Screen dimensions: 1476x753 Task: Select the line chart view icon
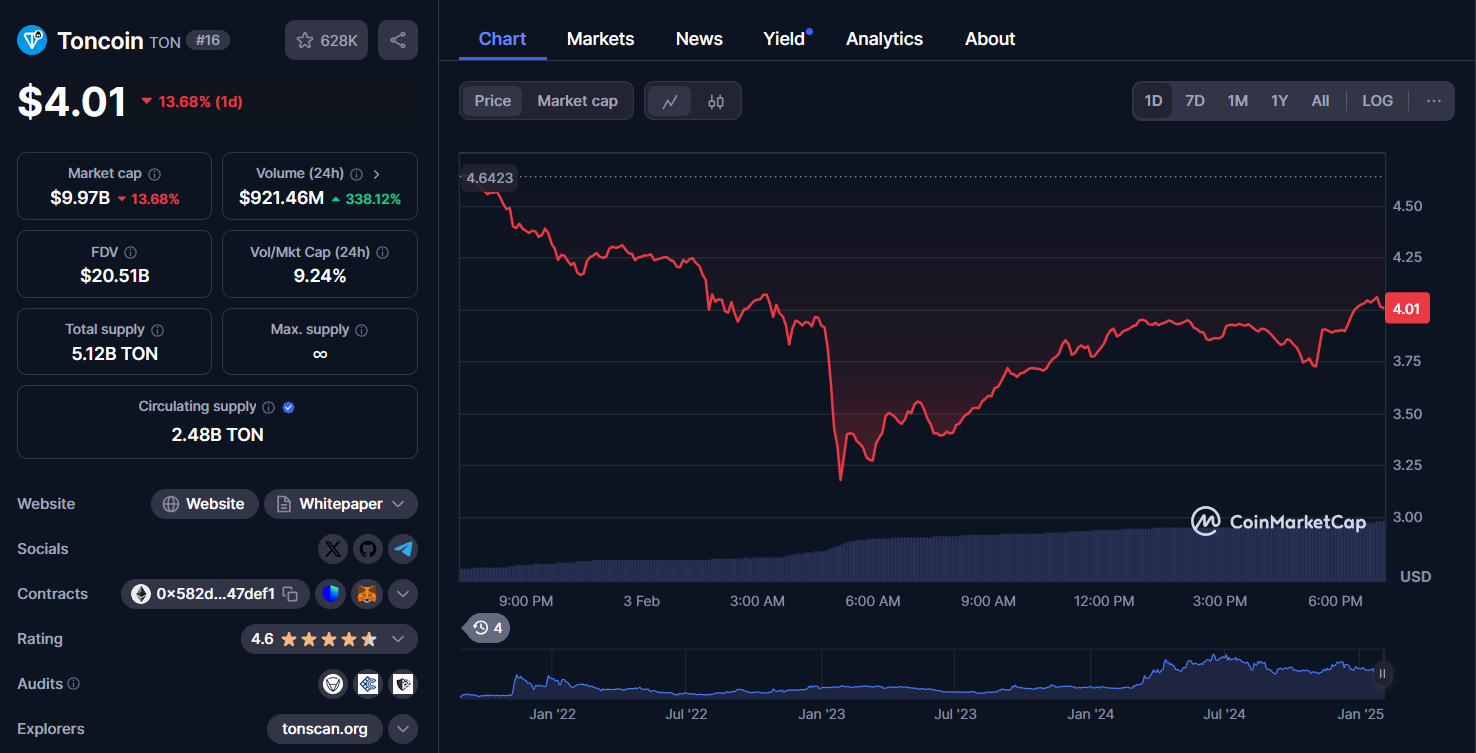669,100
